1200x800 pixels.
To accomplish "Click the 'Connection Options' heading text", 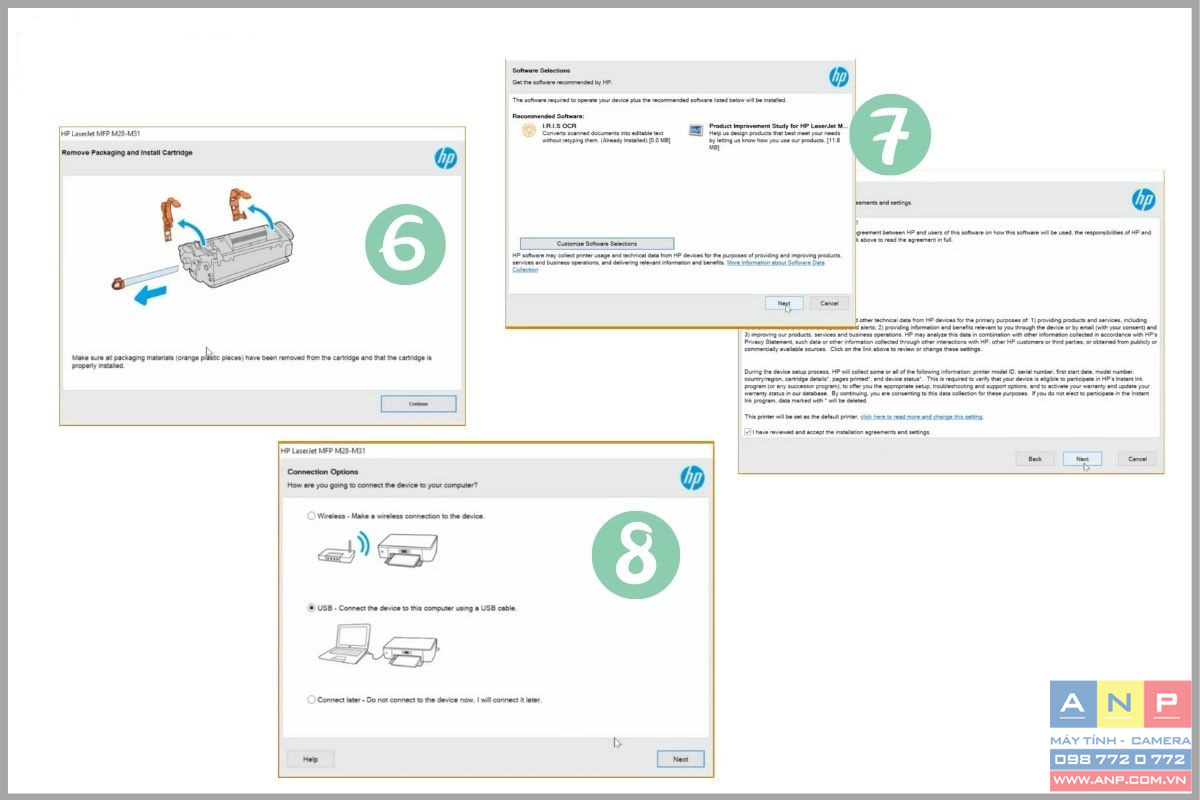I will [323, 472].
